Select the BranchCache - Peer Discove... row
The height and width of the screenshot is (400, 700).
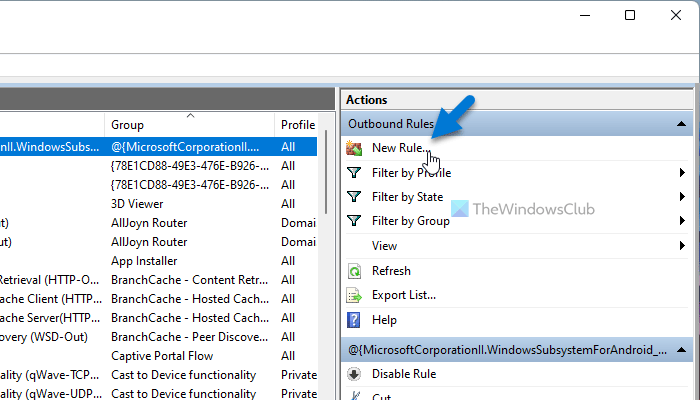tap(158, 337)
